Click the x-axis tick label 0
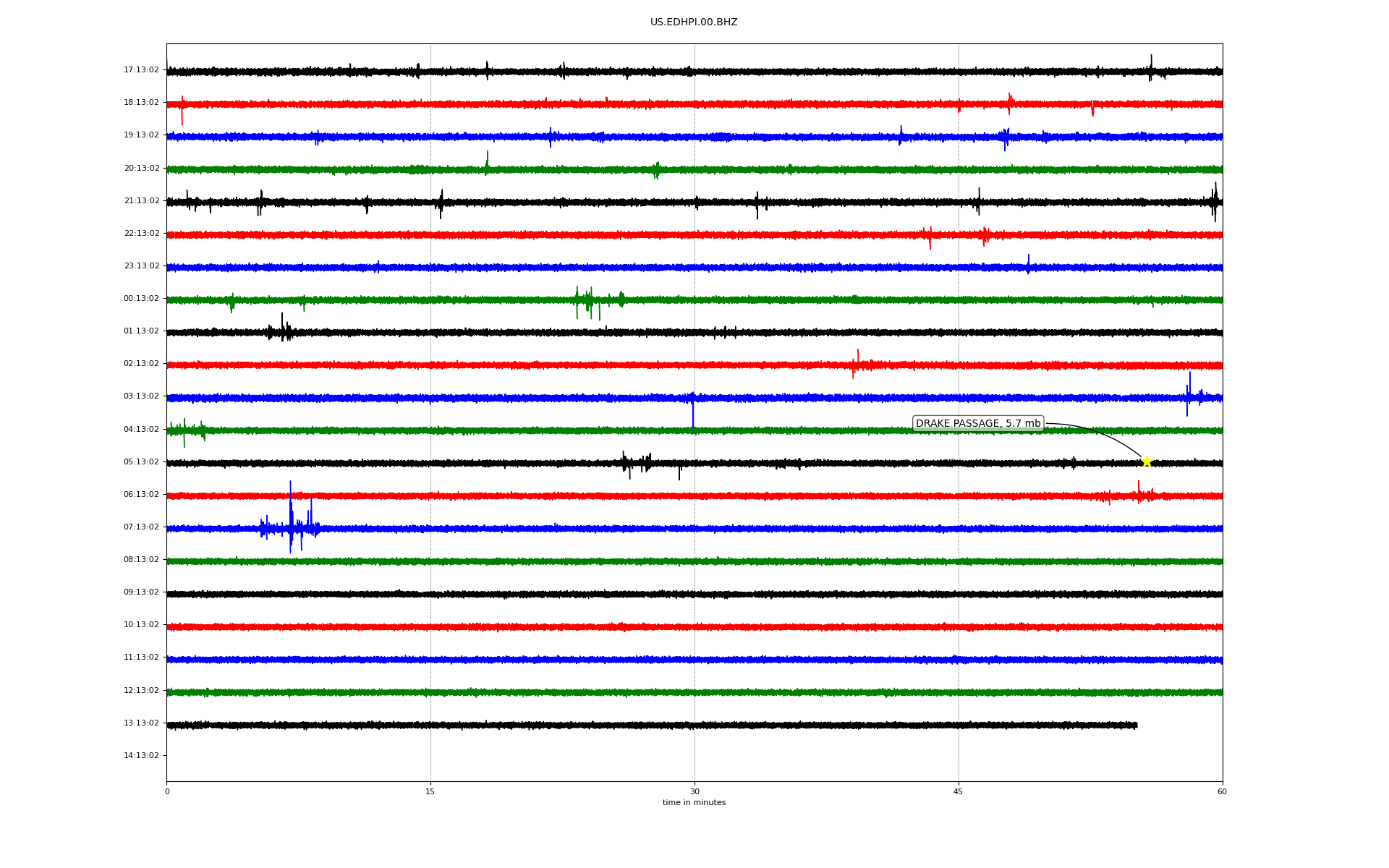 167,792
